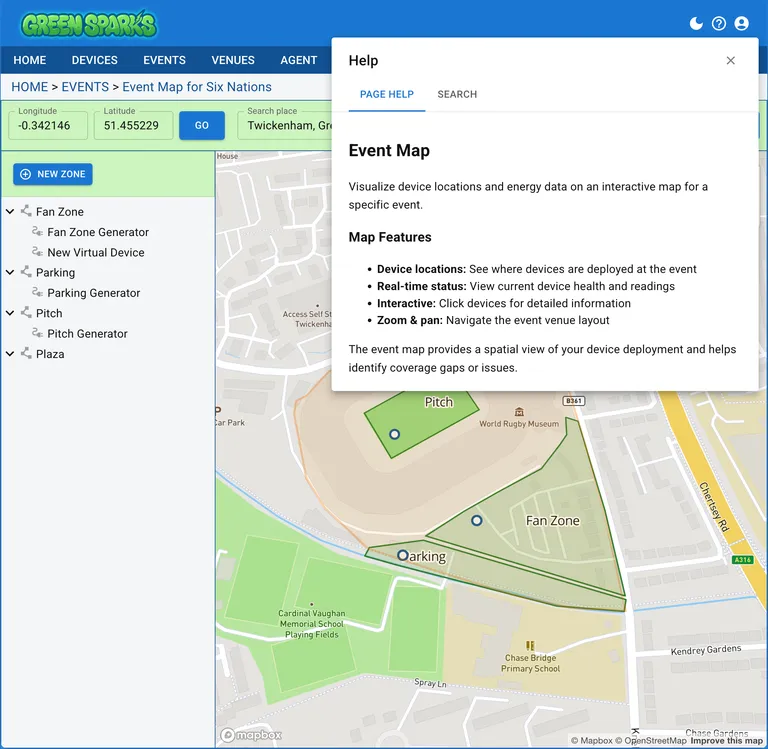
Task: Select the Fan Zone device marker on map
Action: pyautogui.click(x=476, y=520)
